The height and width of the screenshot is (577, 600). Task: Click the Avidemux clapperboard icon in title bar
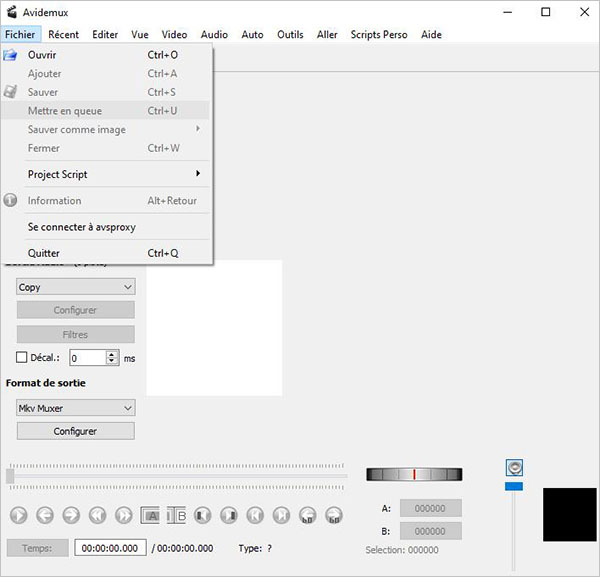pos(11,12)
